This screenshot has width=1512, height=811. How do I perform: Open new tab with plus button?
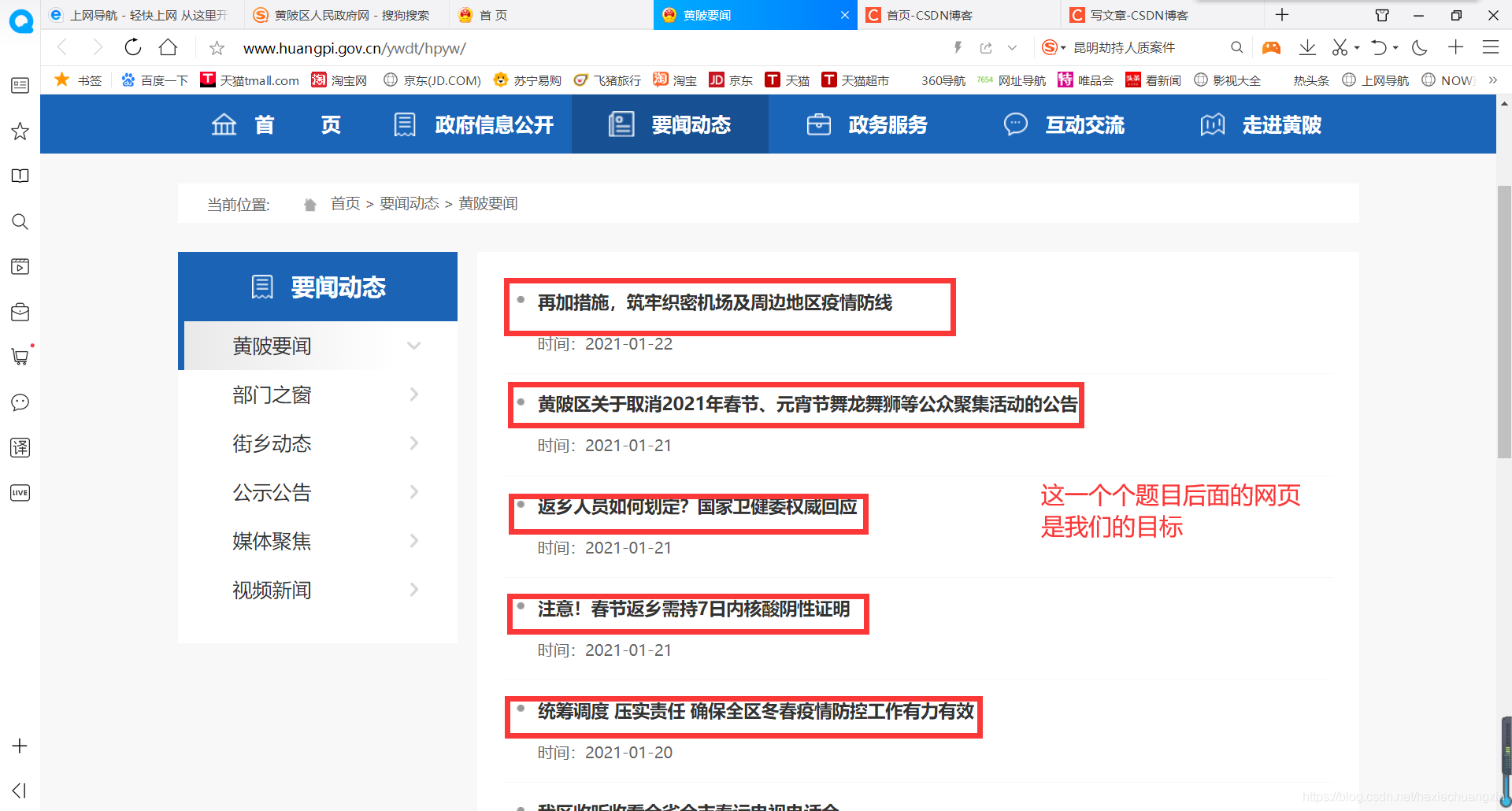pos(1282,14)
